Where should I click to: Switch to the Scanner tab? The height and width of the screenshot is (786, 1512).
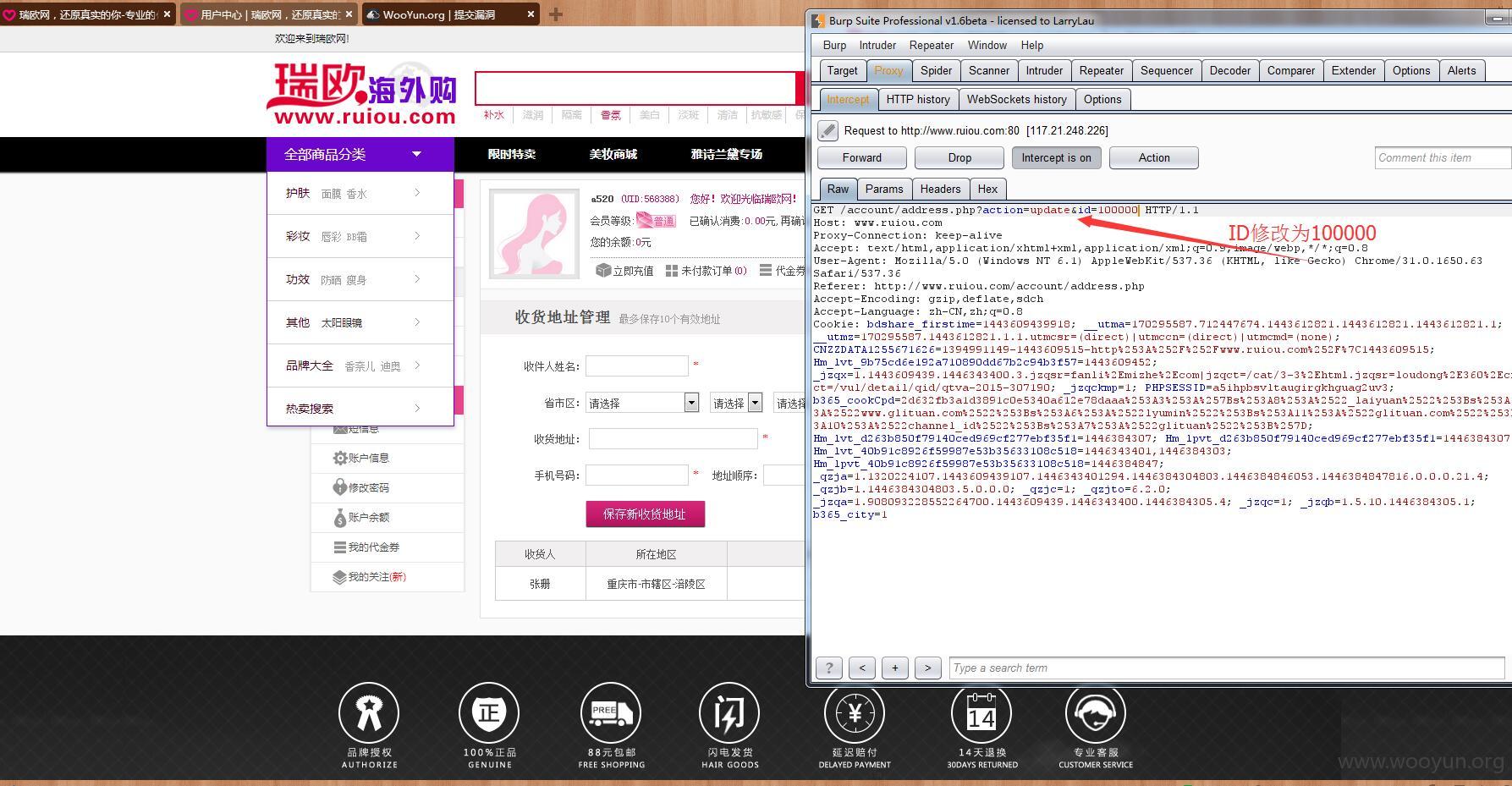pyautogui.click(x=988, y=71)
